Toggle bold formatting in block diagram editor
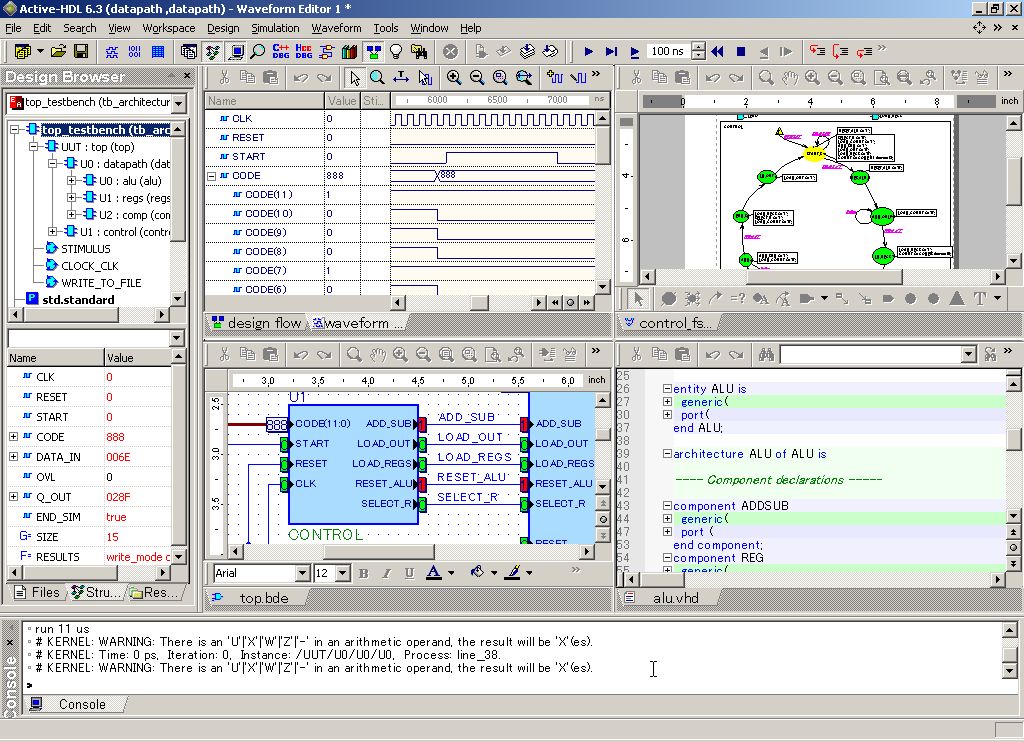Image resolution: width=1024 pixels, height=742 pixels. coord(363,573)
